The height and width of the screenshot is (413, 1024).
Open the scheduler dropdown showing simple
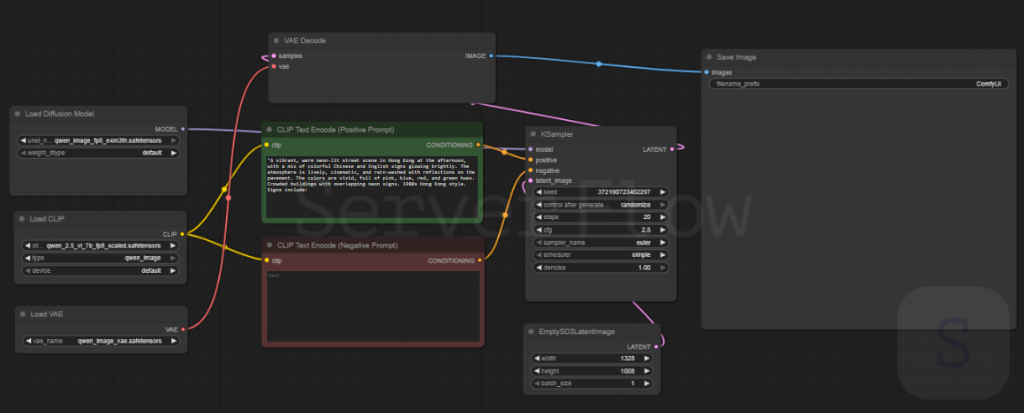click(x=601, y=255)
